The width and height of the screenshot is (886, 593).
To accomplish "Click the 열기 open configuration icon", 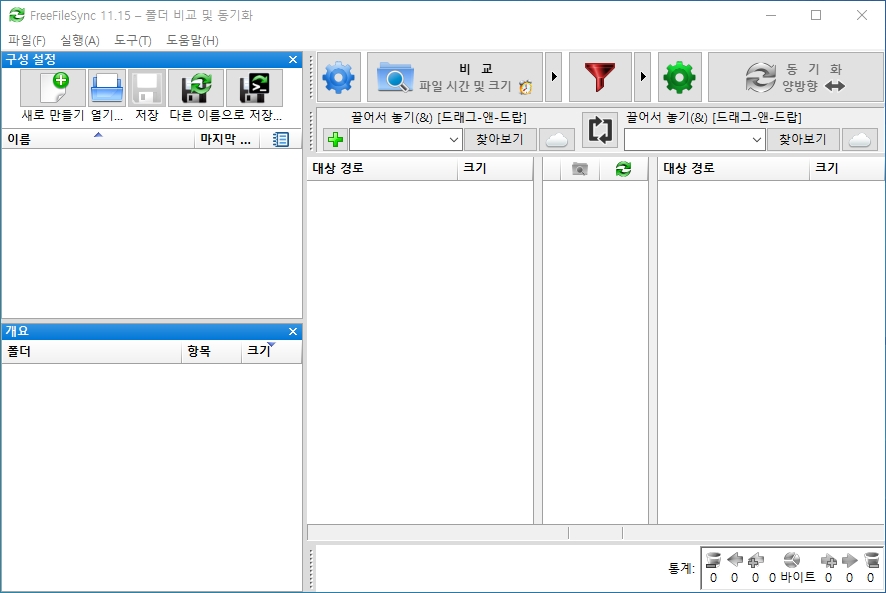I will [x=107, y=88].
